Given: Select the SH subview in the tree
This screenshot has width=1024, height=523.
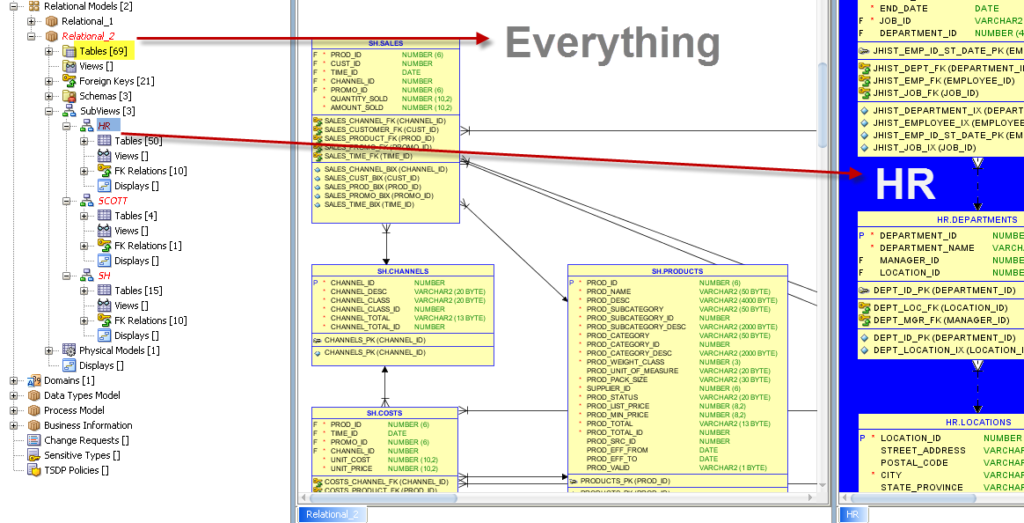Looking at the screenshot, I should (104, 276).
